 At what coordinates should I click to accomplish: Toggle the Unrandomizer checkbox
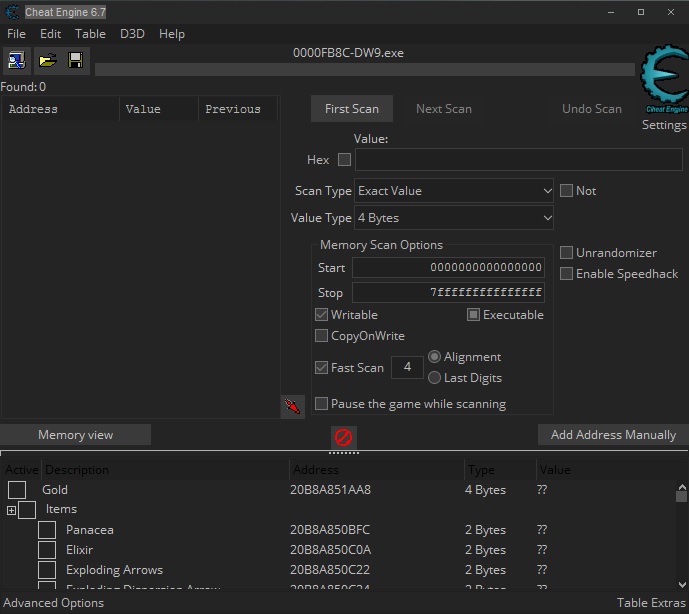coord(567,253)
